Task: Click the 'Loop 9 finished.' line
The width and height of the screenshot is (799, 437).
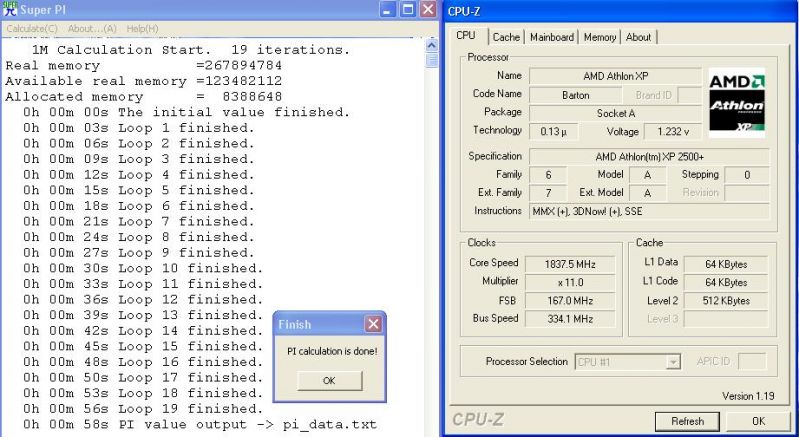Action: point(139,253)
